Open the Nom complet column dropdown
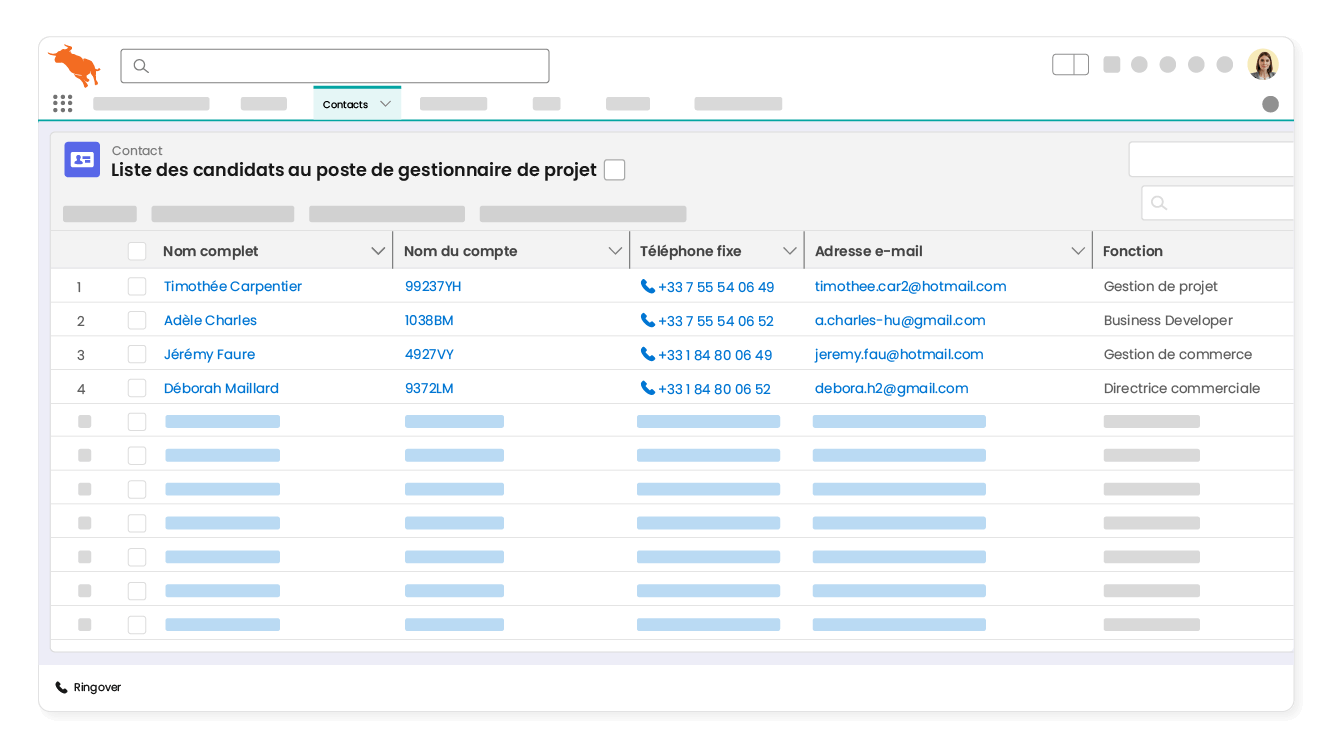The width and height of the screenshot is (1332, 747). click(x=377, y=251)
